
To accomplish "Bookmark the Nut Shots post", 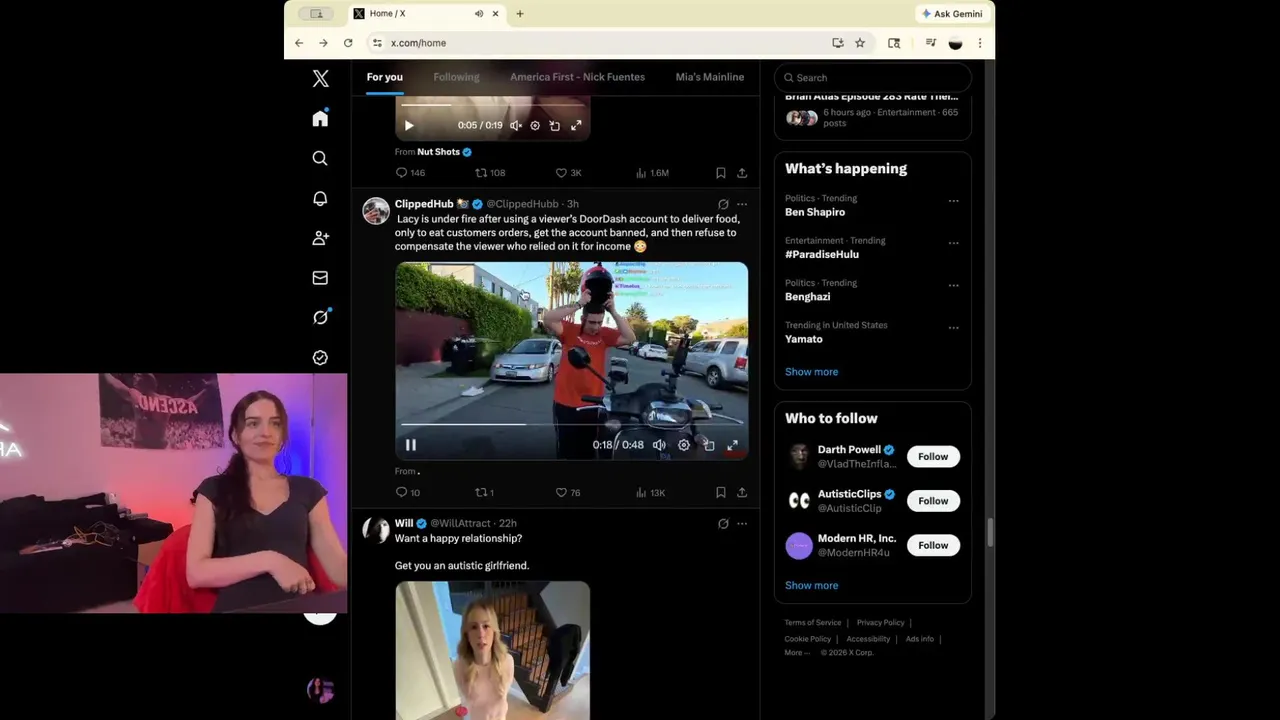I will coord(720,172).
